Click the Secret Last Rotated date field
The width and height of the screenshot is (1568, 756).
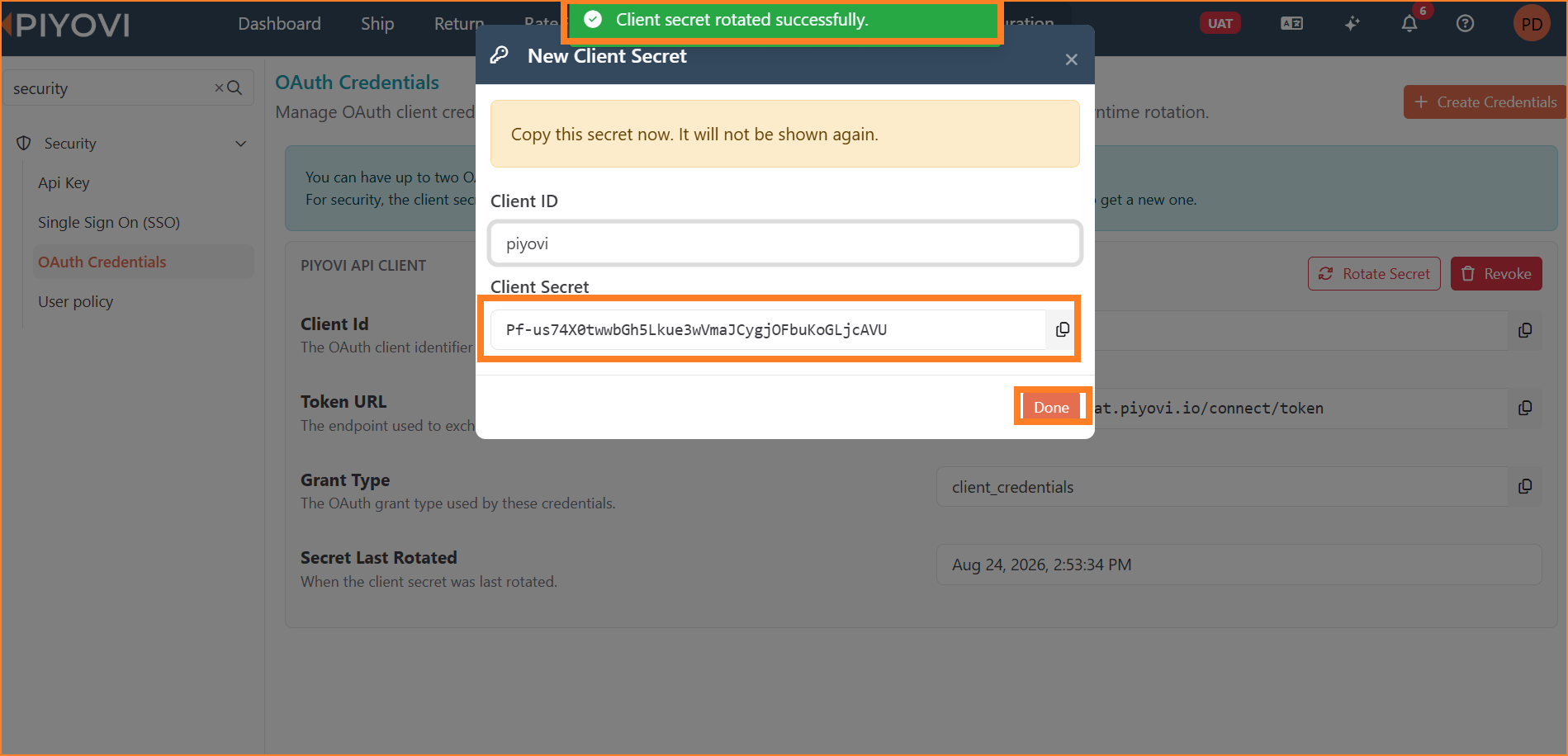coord(1239,565)
